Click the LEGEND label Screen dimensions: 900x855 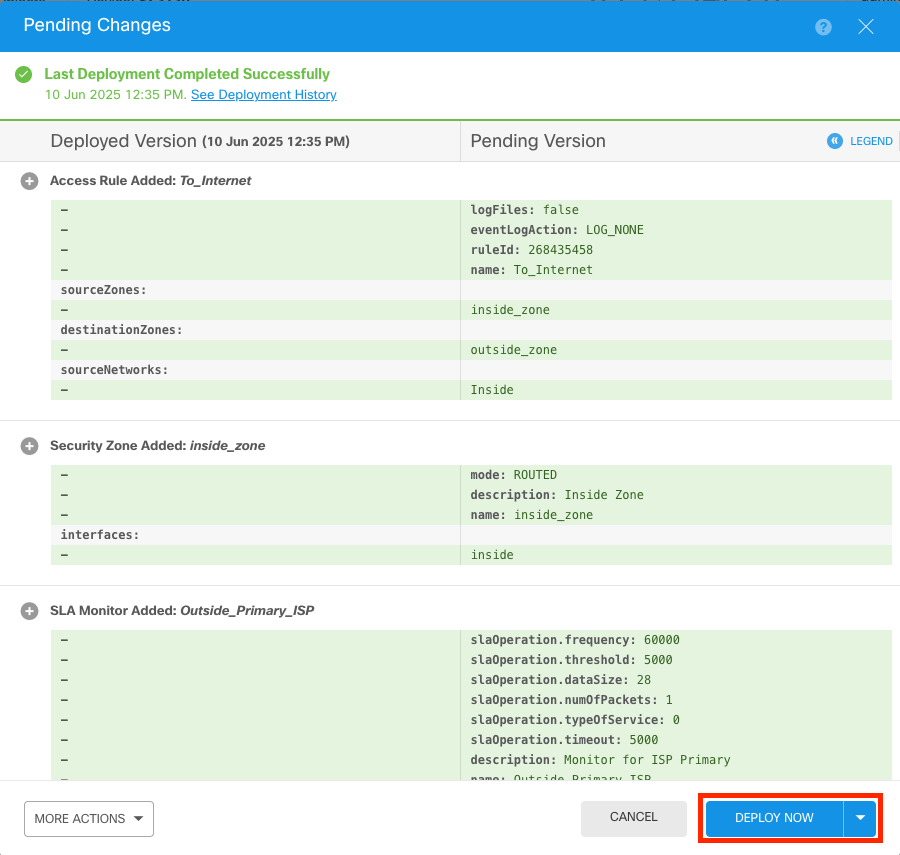[x=871, y=141]
